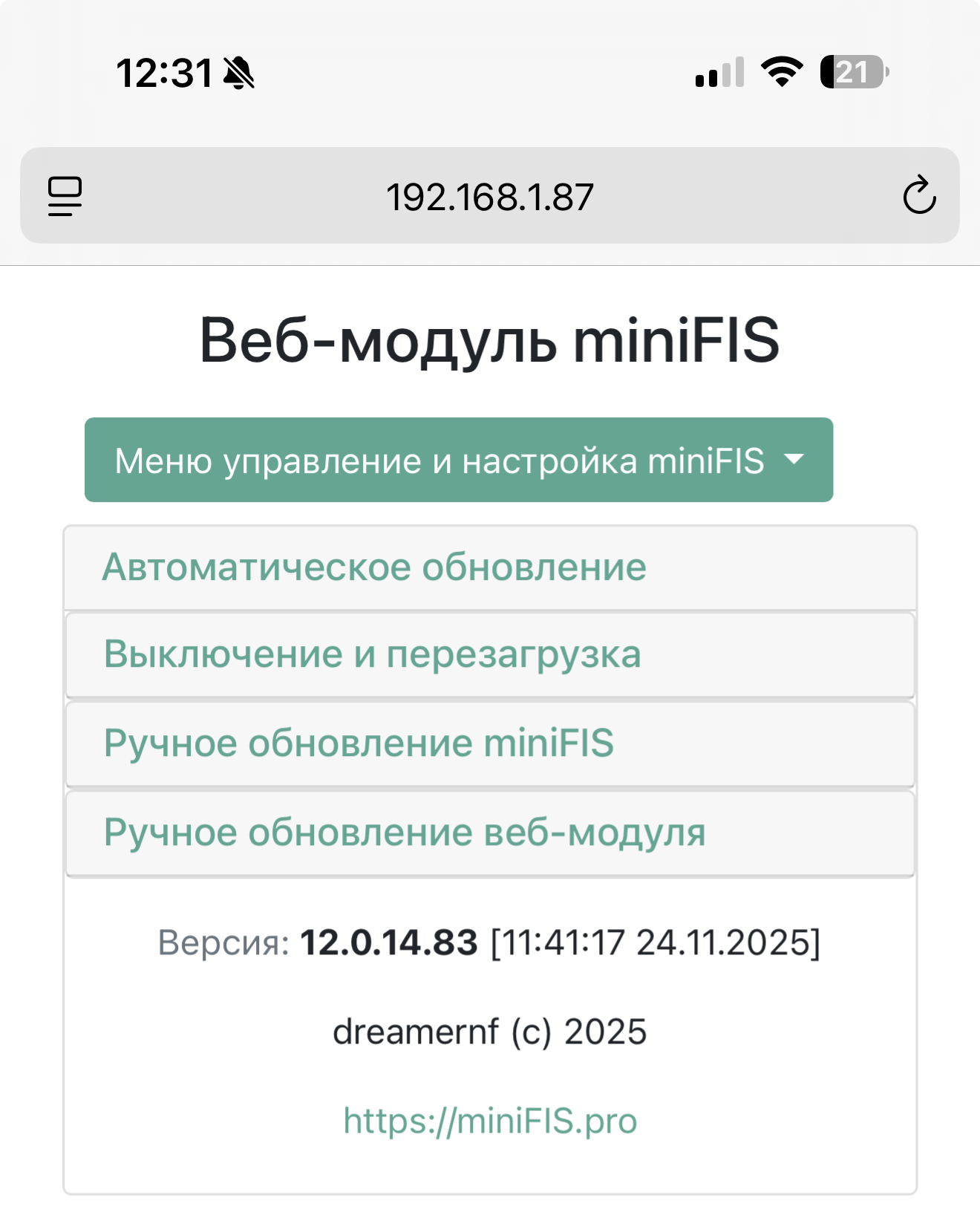Tap the battery level indicator
This screenshot has height=1218, width=980.
click(854, 72)
